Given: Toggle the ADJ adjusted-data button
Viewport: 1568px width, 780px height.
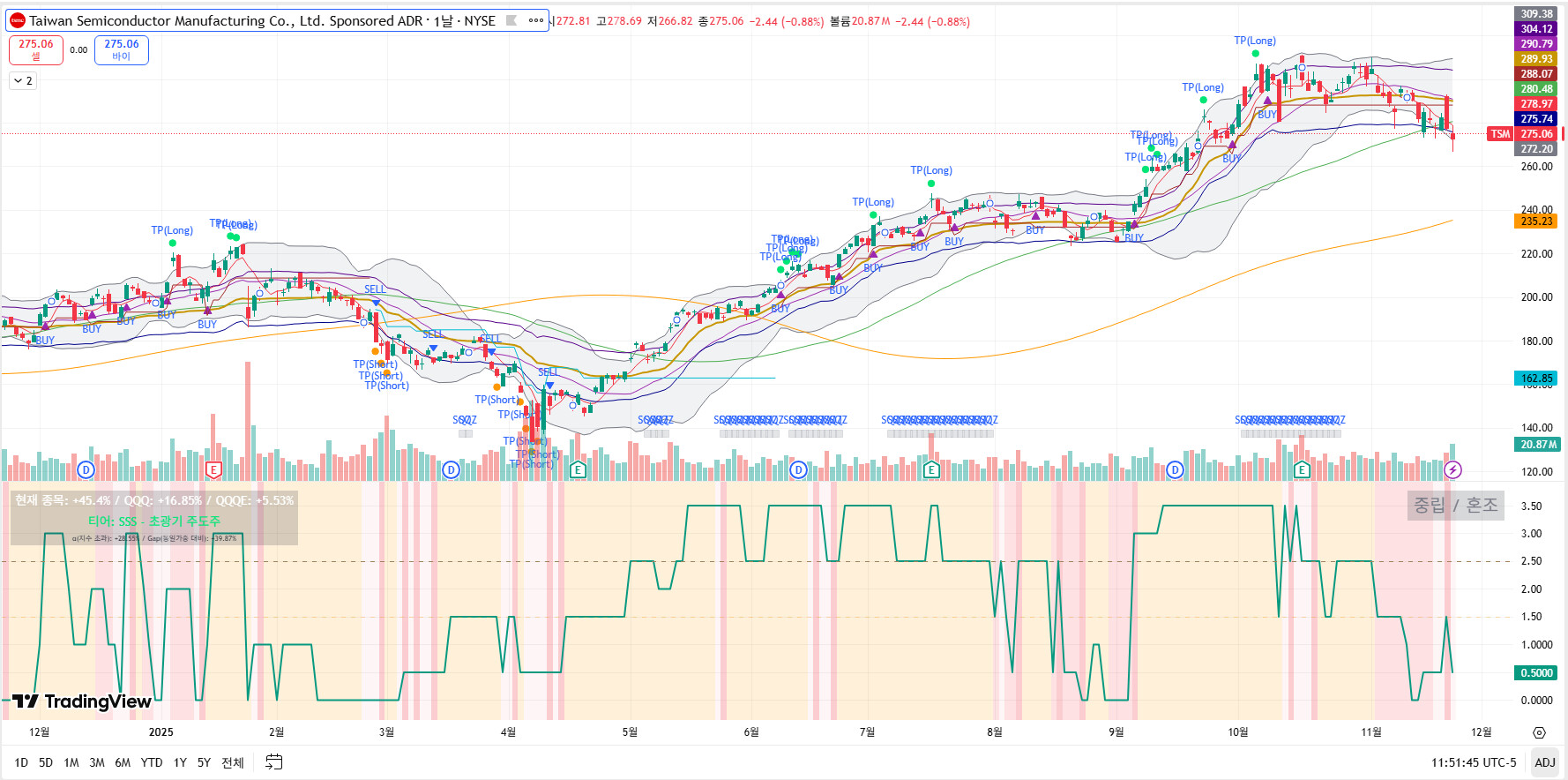Looking at the screenshot, I should pyautogui.click(x=1545, y=762).
